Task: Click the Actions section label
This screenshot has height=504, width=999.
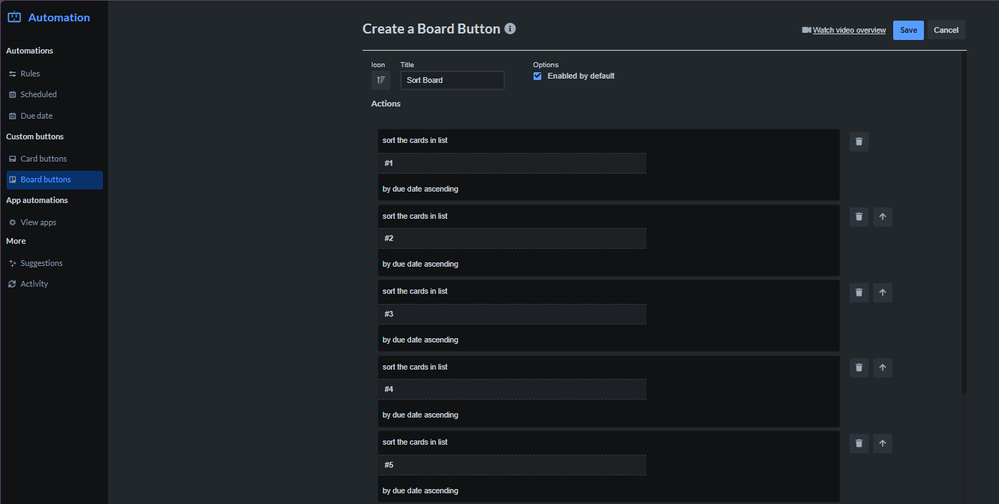Action: [385, 104]
